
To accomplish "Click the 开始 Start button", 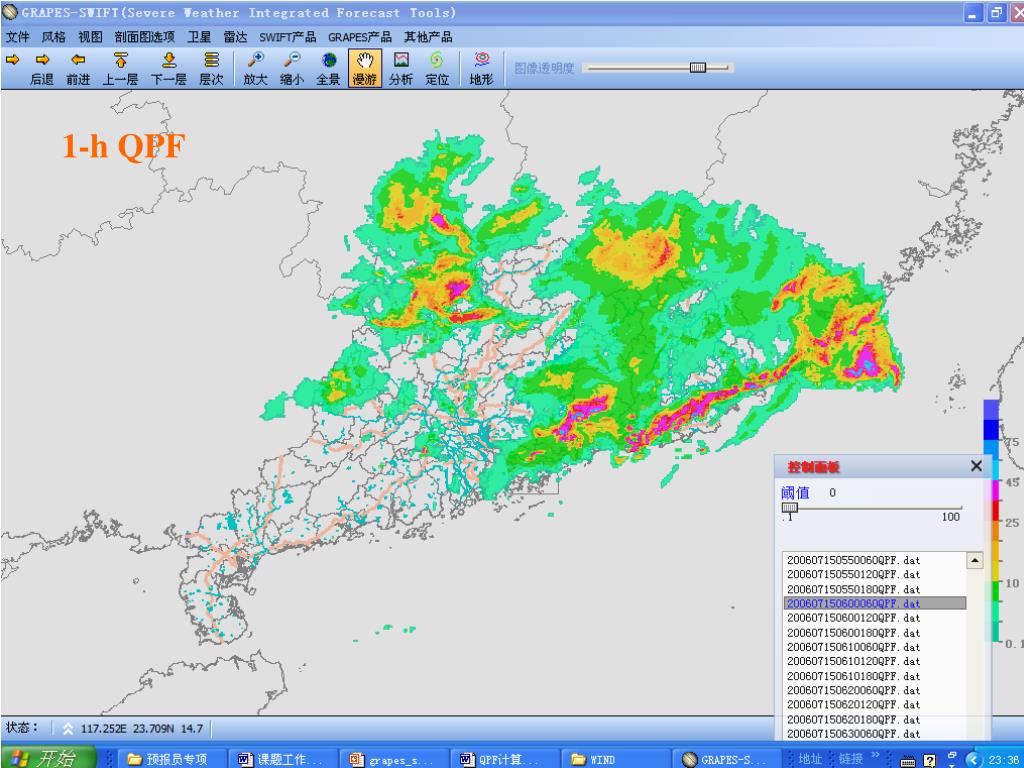I will tap(47, 758).
